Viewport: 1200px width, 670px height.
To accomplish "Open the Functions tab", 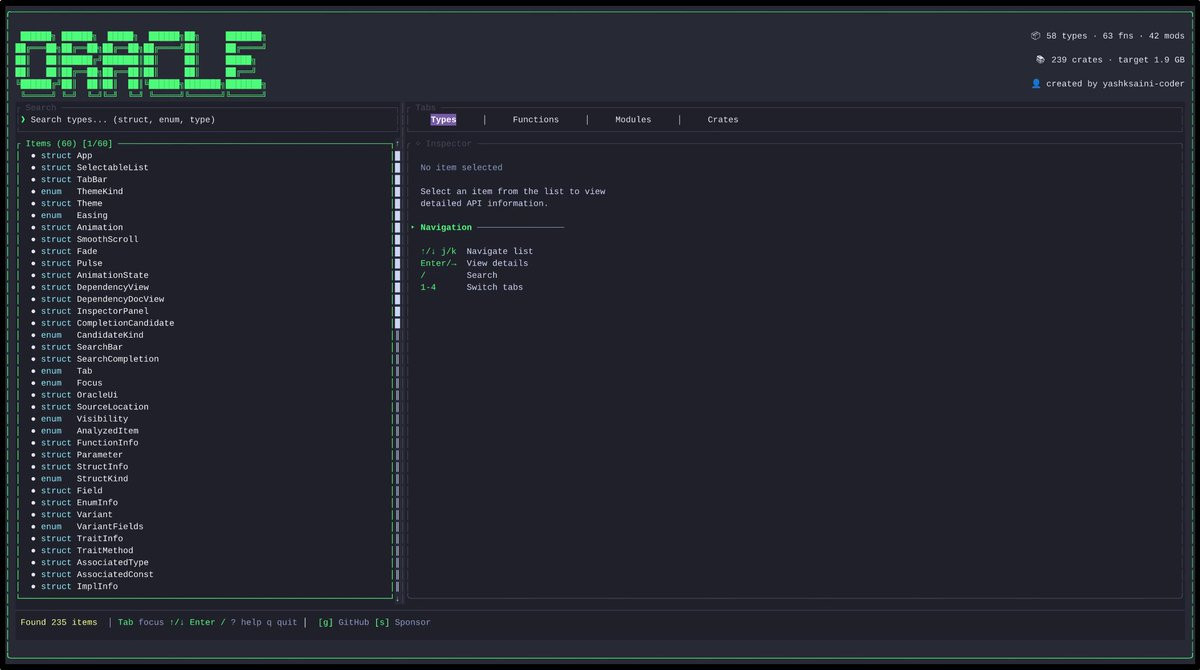I will (535, 120).
